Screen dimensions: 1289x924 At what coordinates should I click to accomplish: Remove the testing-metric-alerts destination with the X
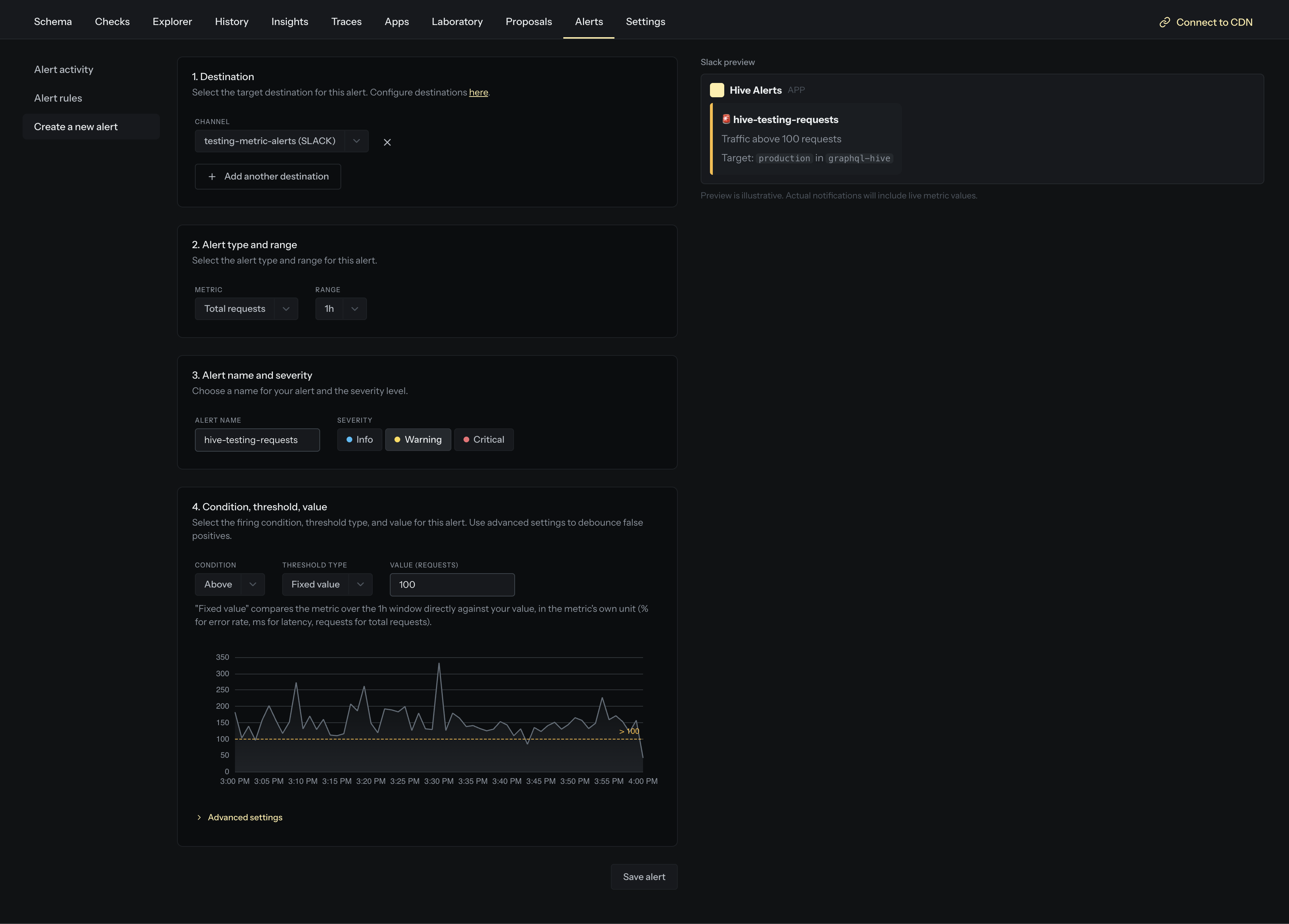387,142
